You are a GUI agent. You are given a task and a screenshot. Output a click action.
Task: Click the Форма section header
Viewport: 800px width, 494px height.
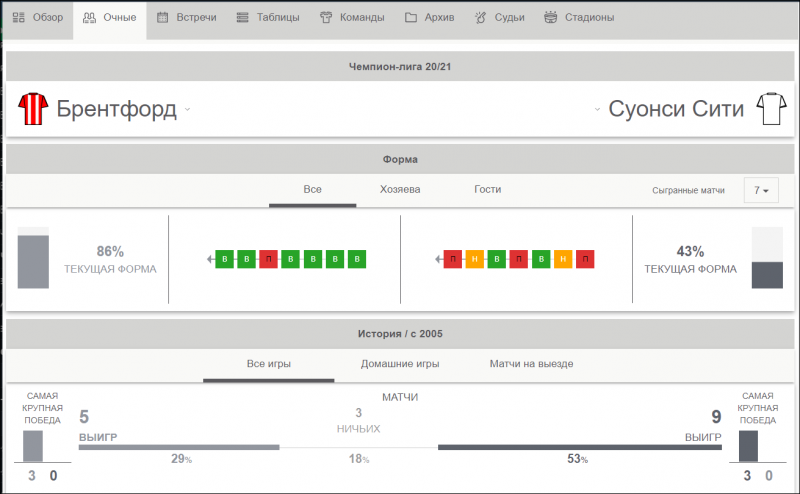[400, 159]
